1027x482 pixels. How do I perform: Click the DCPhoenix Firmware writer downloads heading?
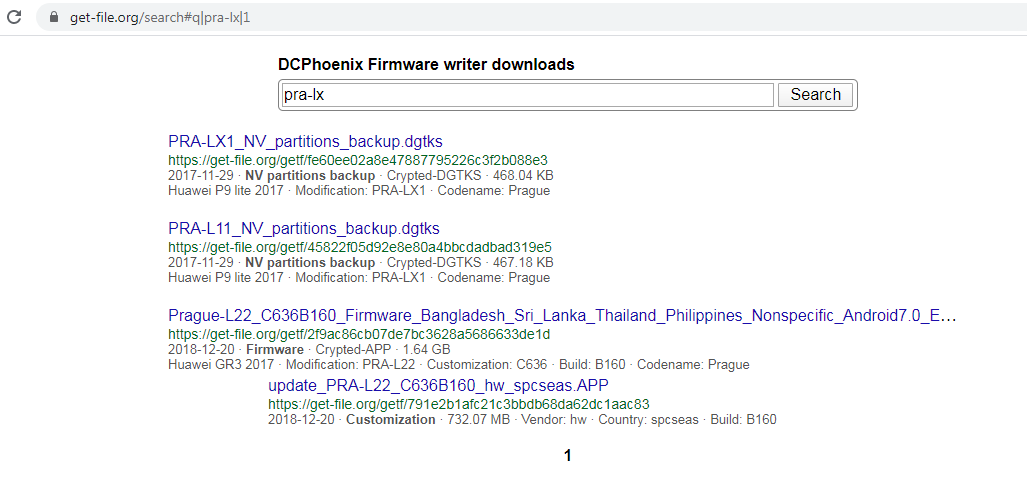click(426, 65)
